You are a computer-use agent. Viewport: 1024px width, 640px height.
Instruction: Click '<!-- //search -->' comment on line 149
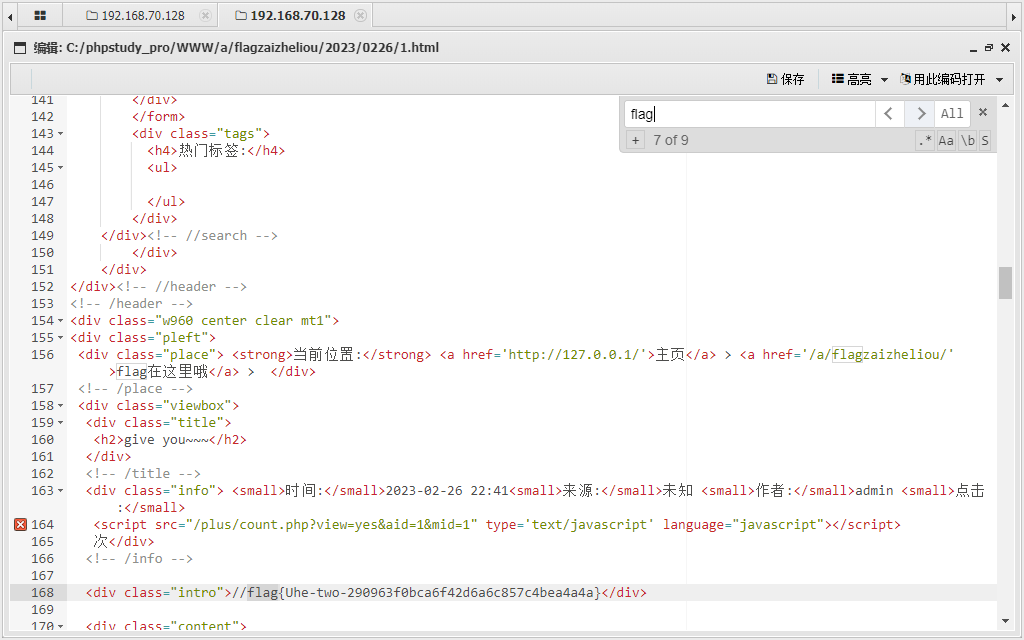(212, 236)
